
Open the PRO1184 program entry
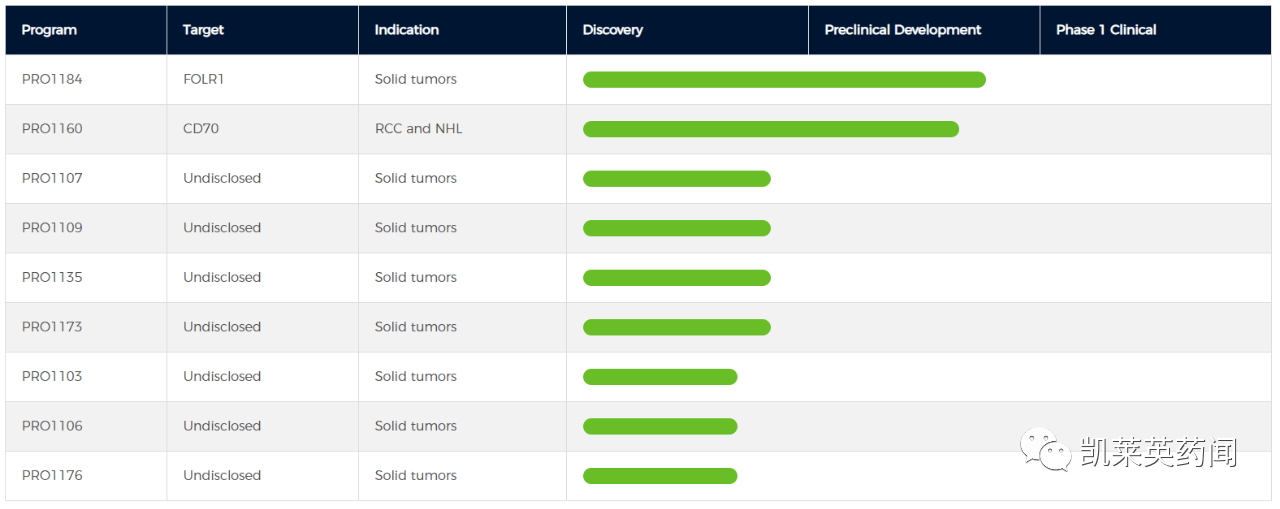pos(52,79)
